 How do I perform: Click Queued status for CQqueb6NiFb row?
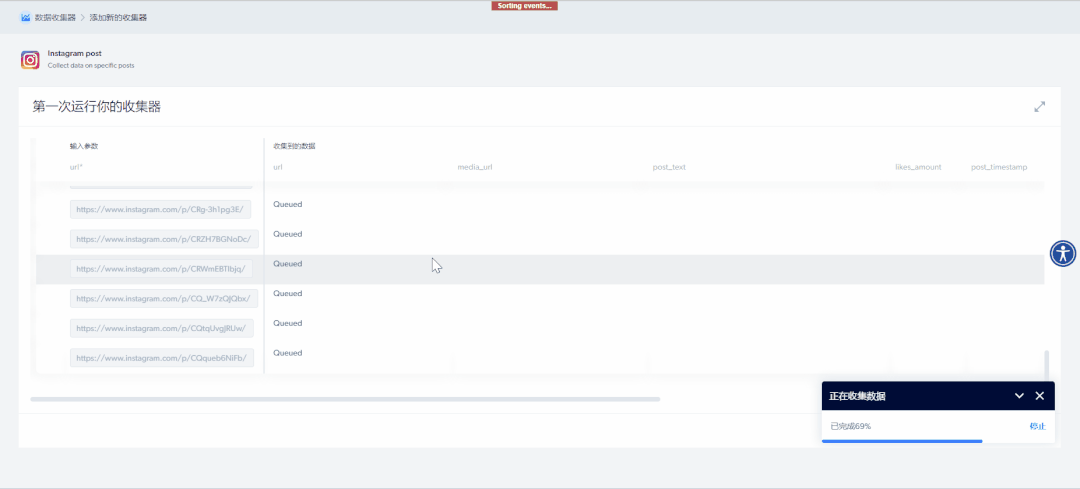pyautogui.click(x=288, y=353)
